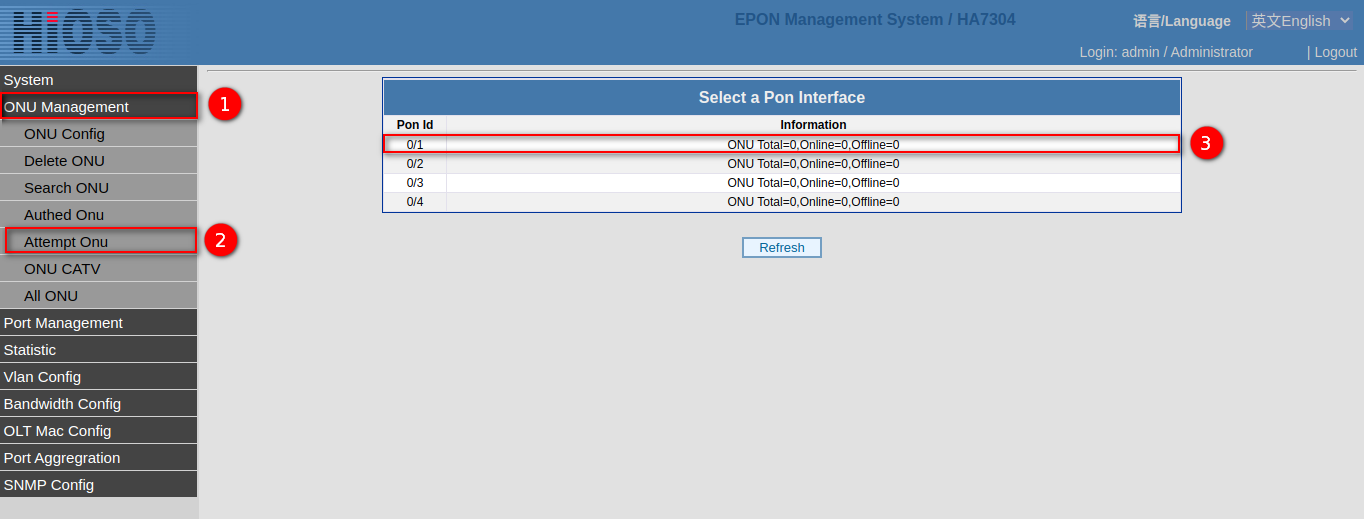The width and height of the screenshot is (1364, 519).
Task: Open ONU CATV submenu item
Action: point(62,269)
